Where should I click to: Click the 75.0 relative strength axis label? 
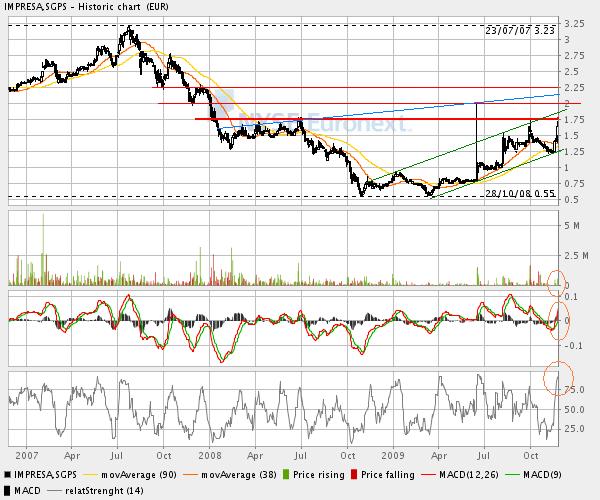(x=575, y=390)
